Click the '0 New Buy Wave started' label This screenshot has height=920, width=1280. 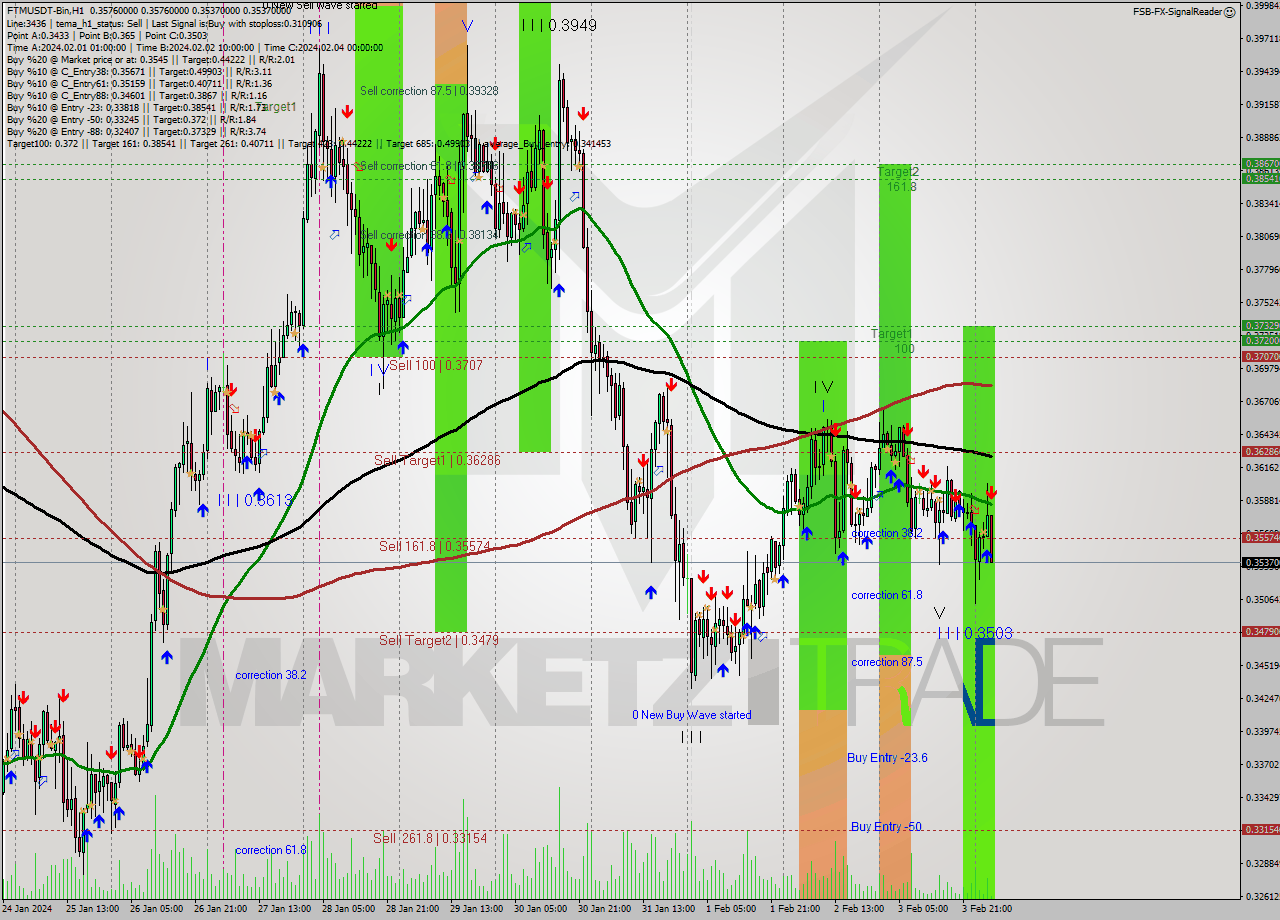[692, 715]
